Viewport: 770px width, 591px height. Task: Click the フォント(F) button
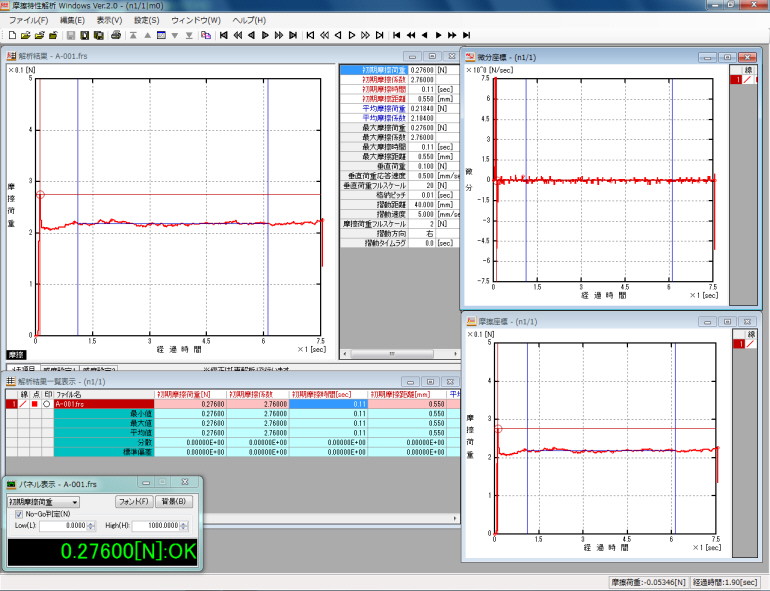pos(133,501)
